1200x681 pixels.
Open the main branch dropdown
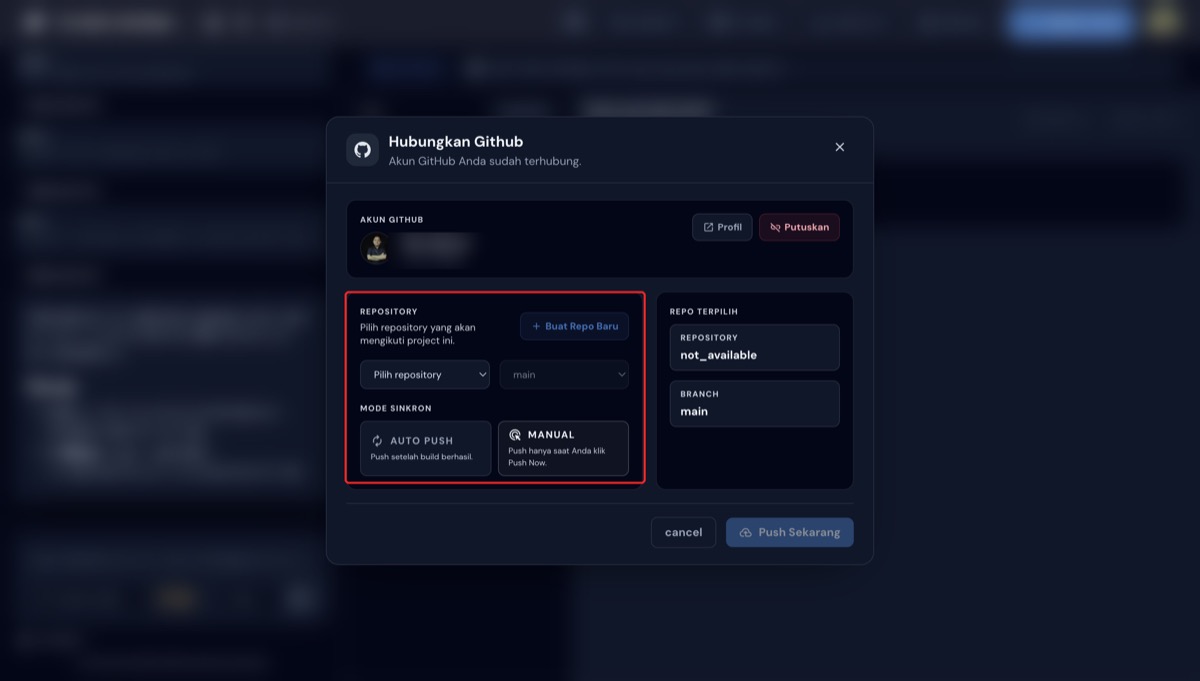[564, 375]
